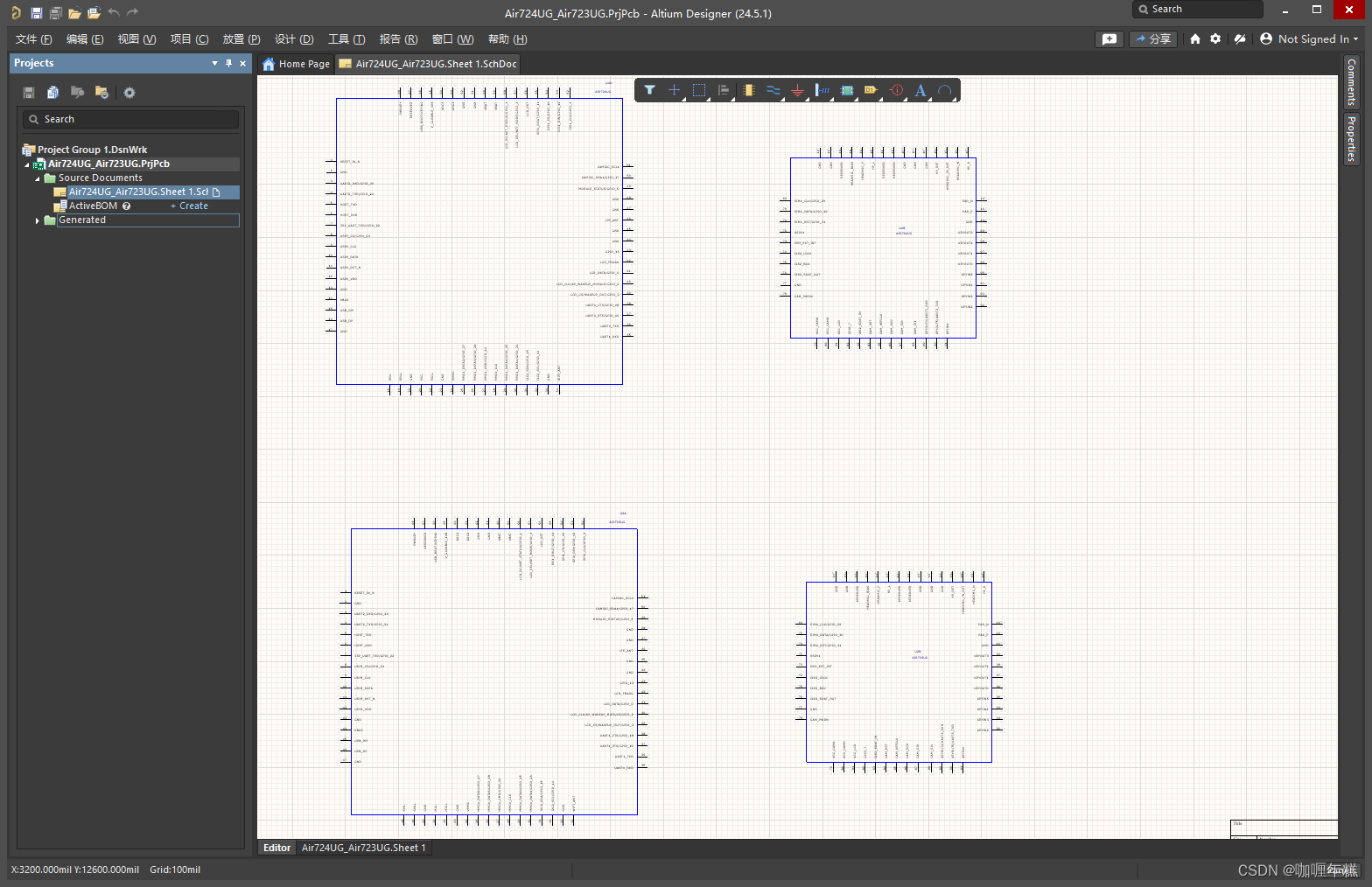This screenshot has width=1372, height=887.
Task: Pin the Projects panel
Action: 229,63
